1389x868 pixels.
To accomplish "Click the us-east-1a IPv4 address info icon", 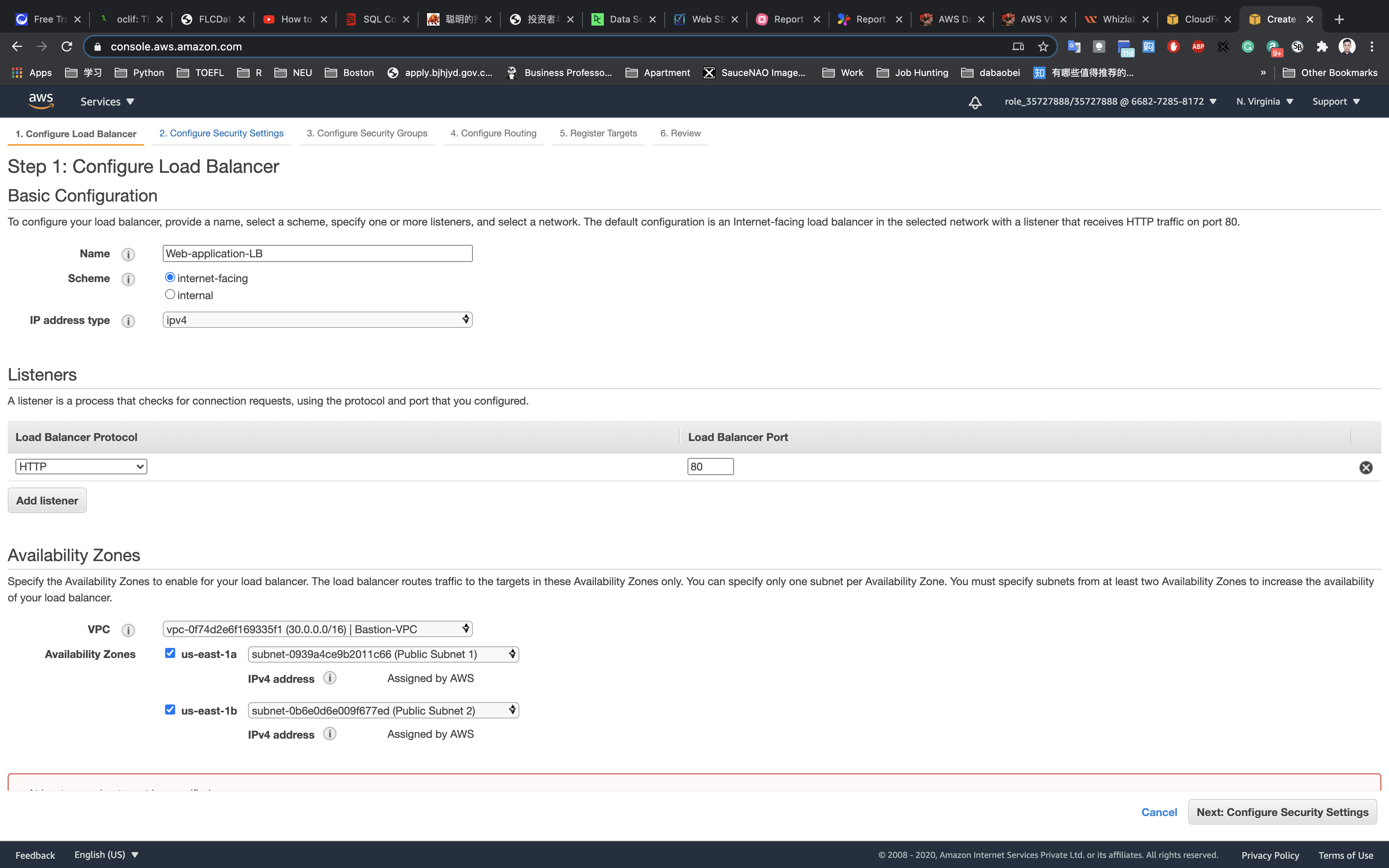I will coord(329,678).
